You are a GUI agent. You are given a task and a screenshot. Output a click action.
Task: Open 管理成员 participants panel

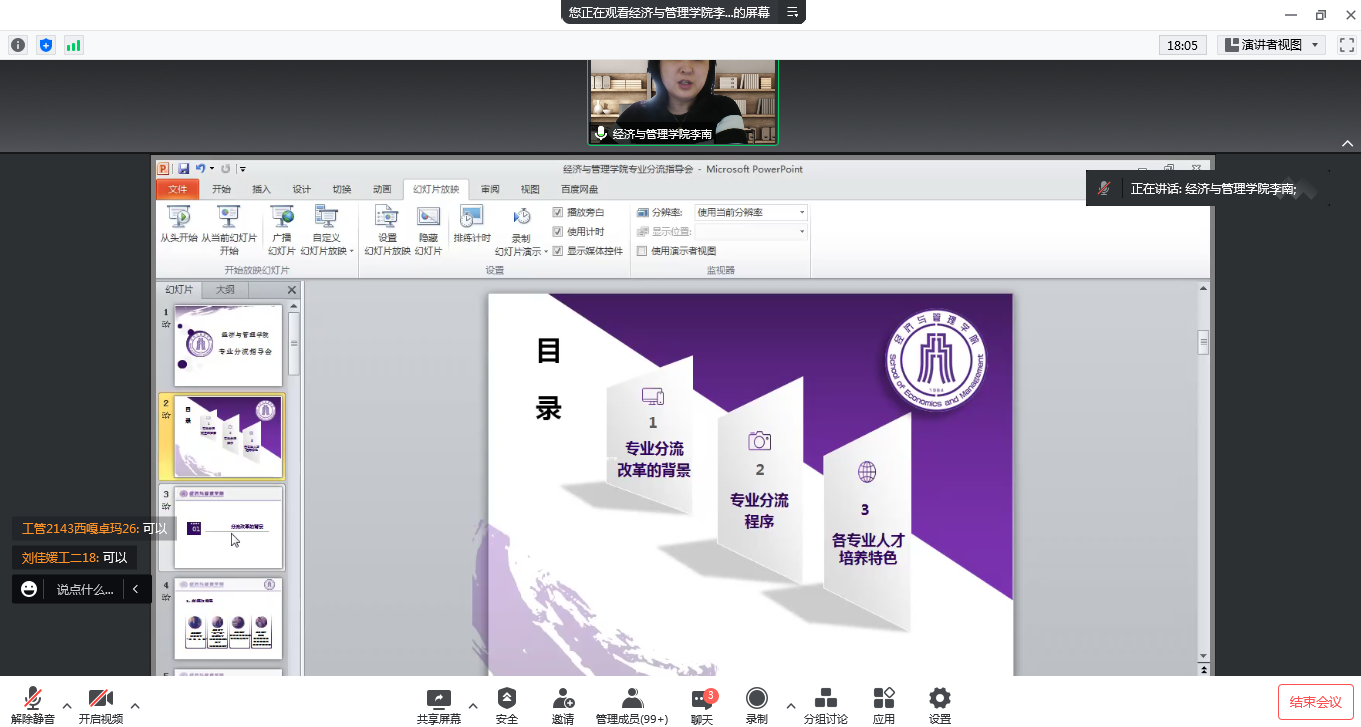click(631, 698)
